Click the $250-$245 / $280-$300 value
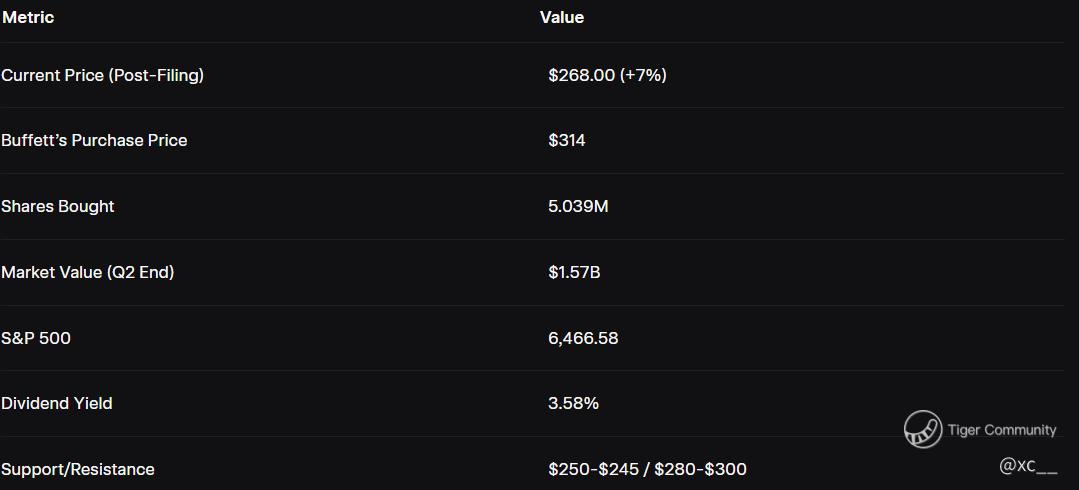1079x490 pixels. 647,469
